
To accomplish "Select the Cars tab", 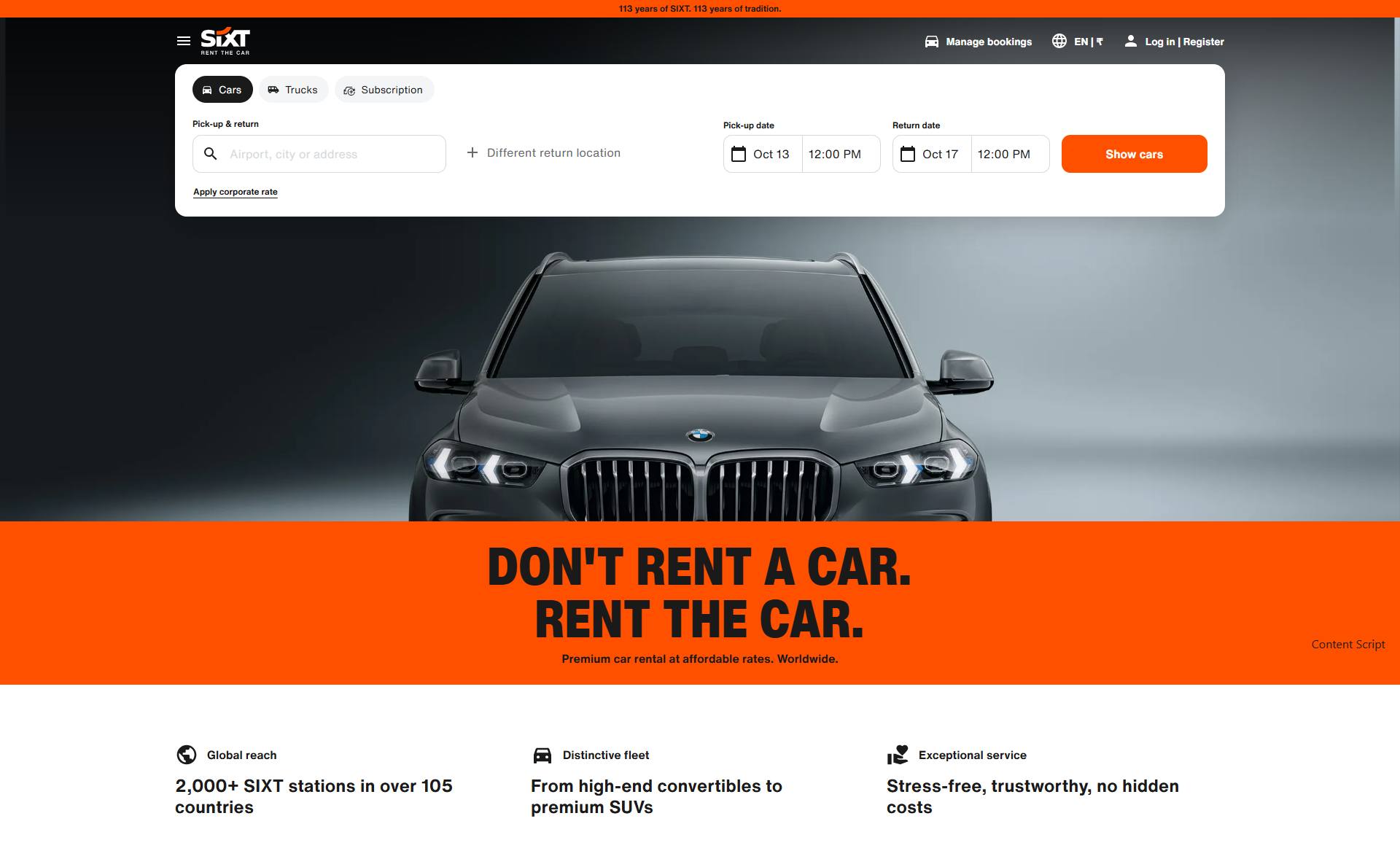I will pyautogui.click(x=222, y=90).
